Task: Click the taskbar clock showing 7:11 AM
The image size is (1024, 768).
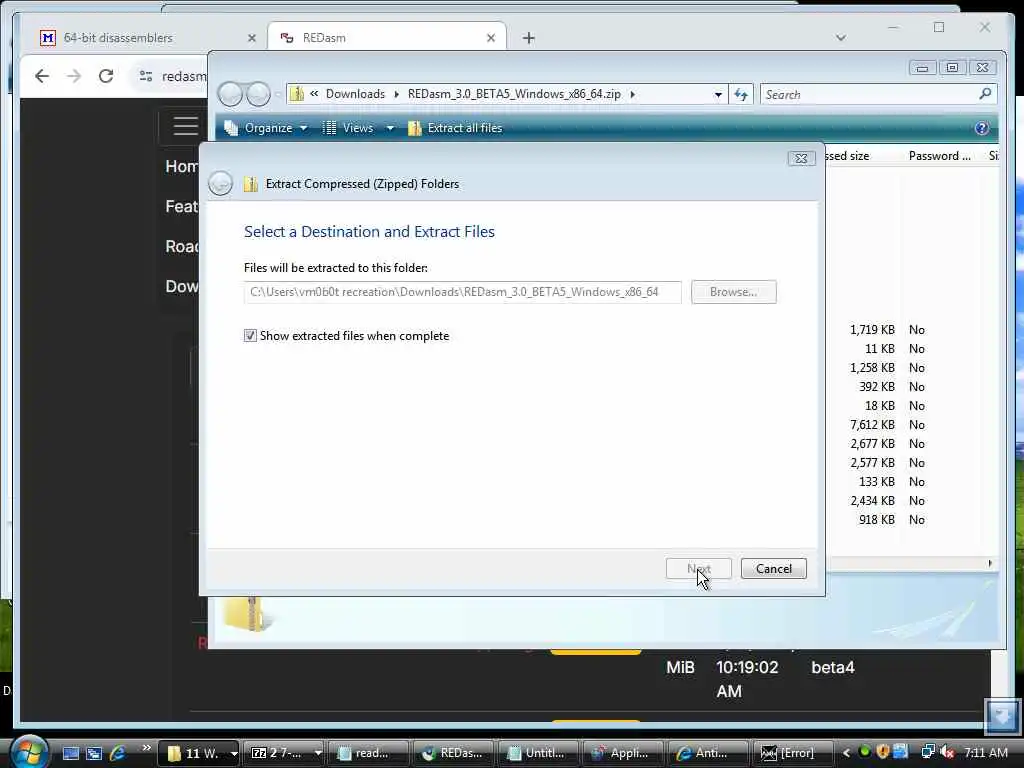Action: pyautogui.click(x=985, y=753)
